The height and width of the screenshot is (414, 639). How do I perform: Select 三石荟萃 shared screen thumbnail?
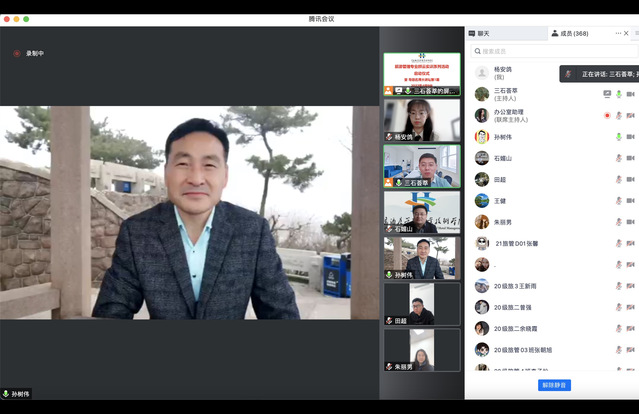(x=421, y=74)
